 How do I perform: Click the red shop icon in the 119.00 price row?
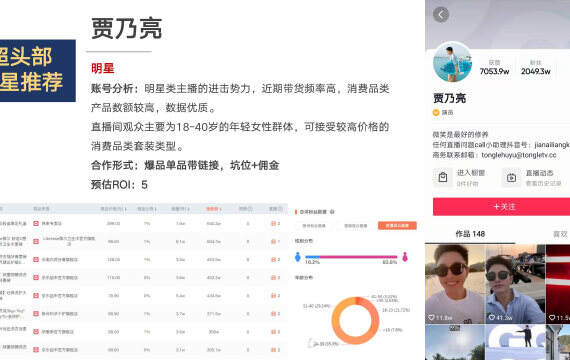point(36,277)
